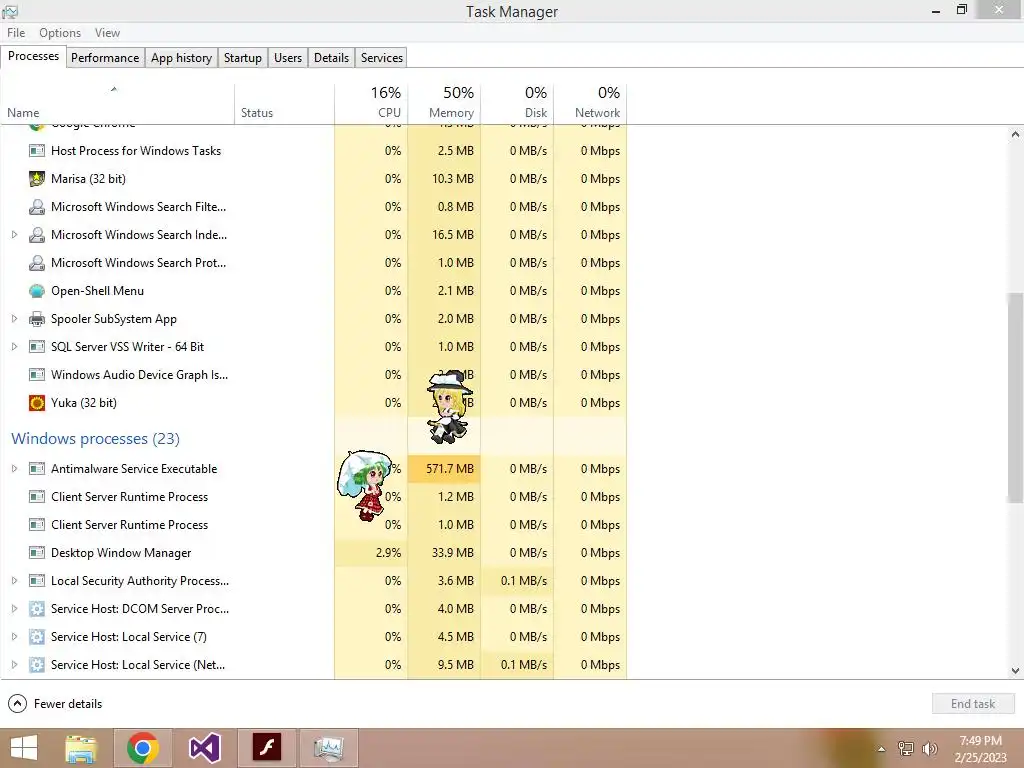Click the Microsoft Windows Search Filter icon
Screen dimensions: 1024x768
pos(37,207)
